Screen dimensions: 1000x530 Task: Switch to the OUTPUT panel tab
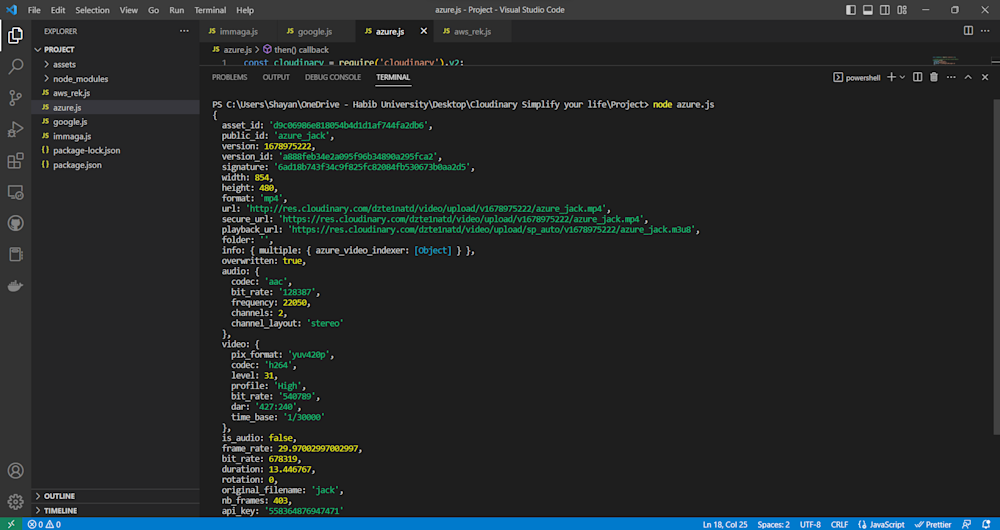tap(276, 77)
